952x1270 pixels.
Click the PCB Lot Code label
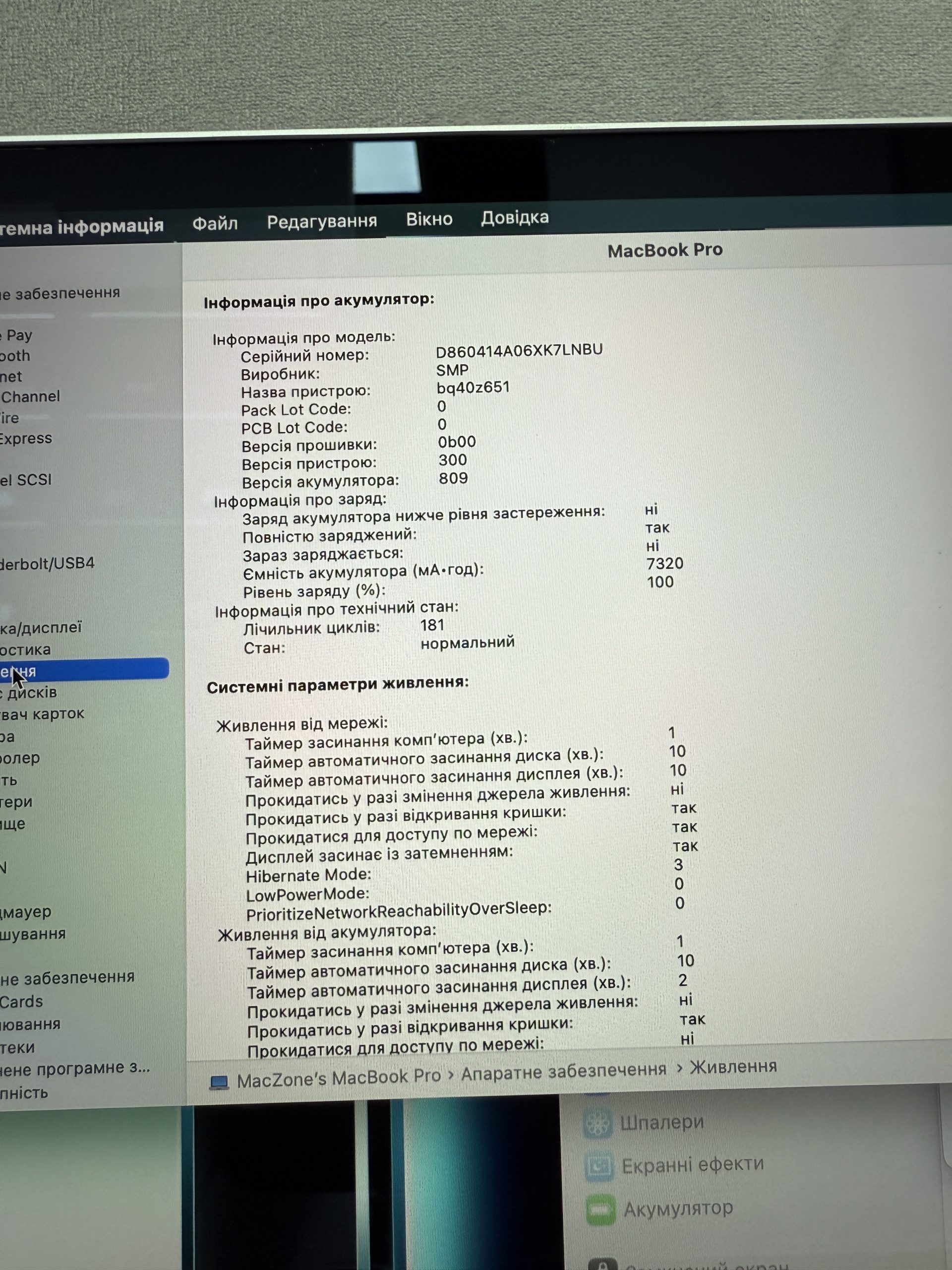[295, 428]
